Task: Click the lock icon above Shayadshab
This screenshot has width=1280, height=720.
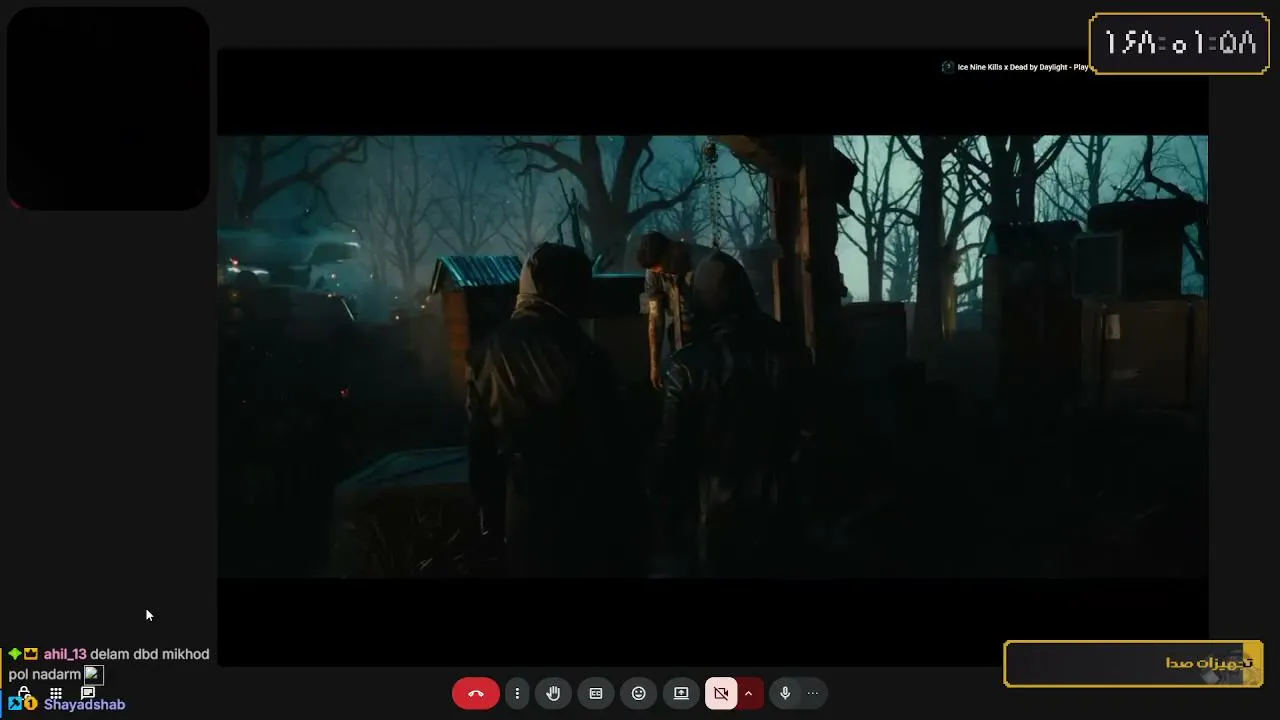Action: pos(24,692)
